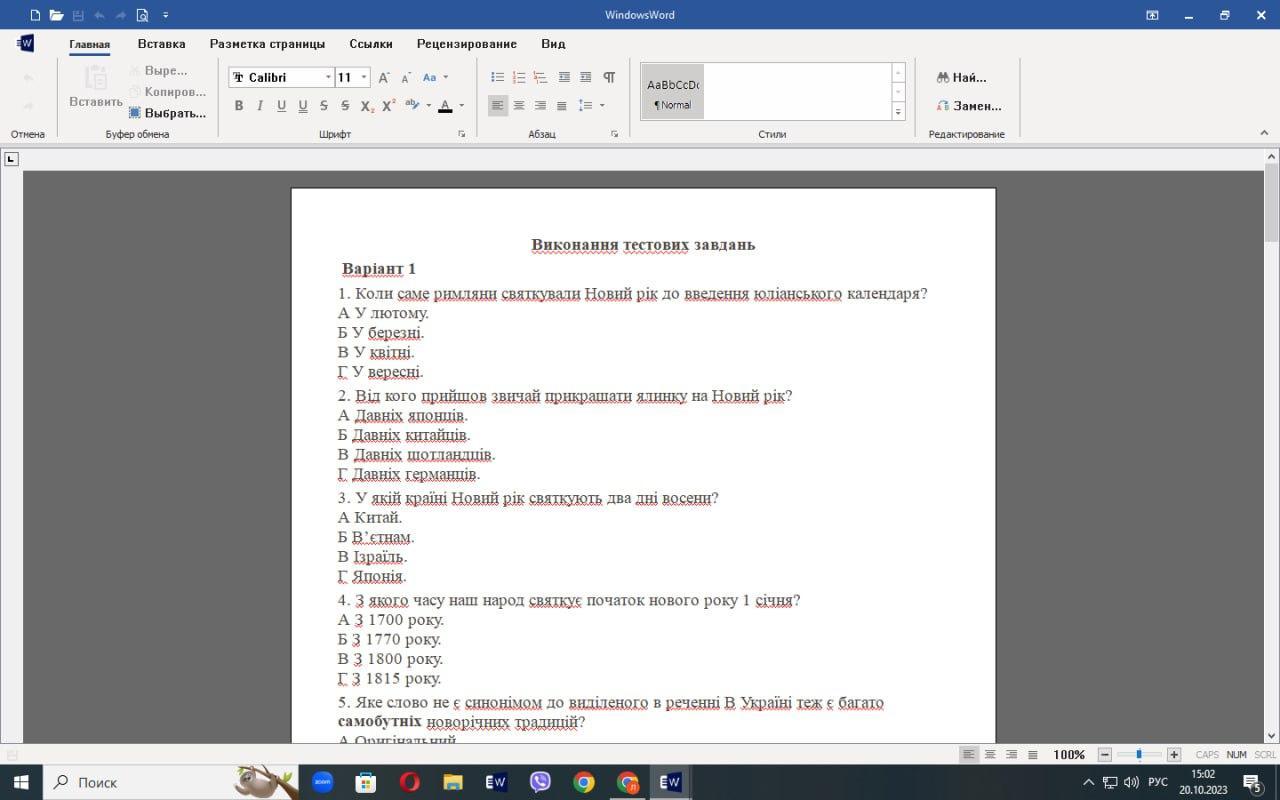This screenshot has height=800, width=1280.
Task: Click the Заменить replace button
Action: [968, 106]
